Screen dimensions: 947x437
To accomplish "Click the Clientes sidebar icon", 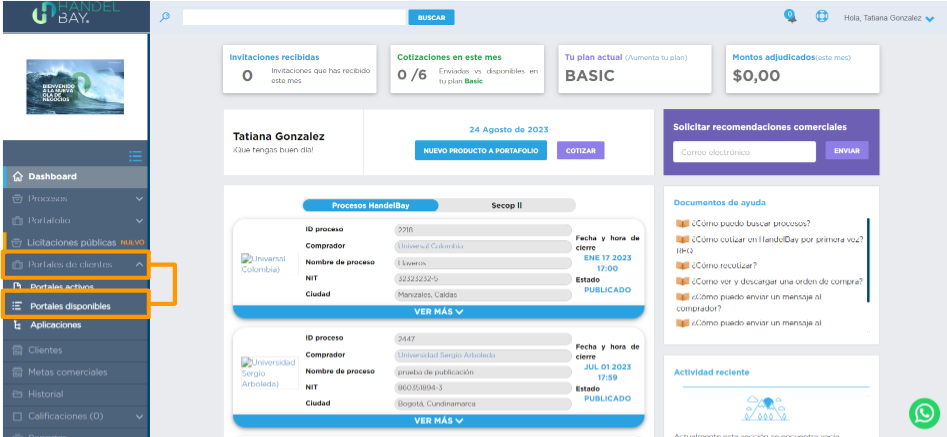I will [x=17, y=350].
